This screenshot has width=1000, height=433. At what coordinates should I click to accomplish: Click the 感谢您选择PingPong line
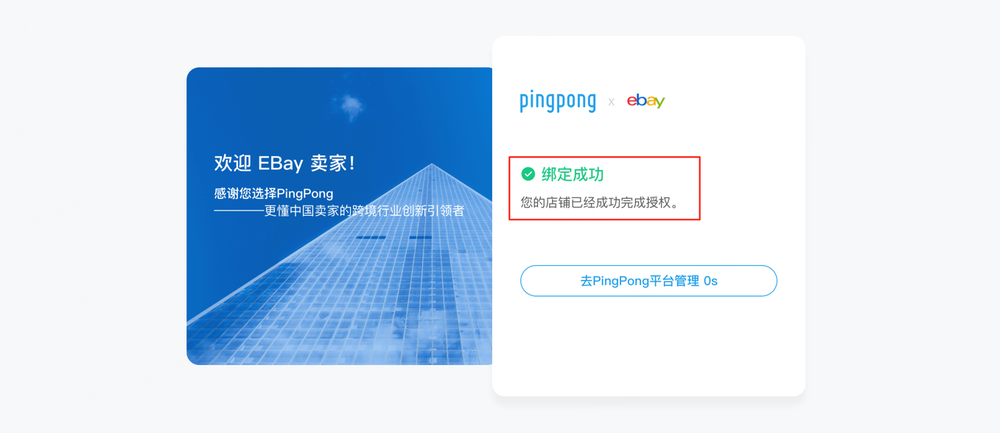coord(274,194)
